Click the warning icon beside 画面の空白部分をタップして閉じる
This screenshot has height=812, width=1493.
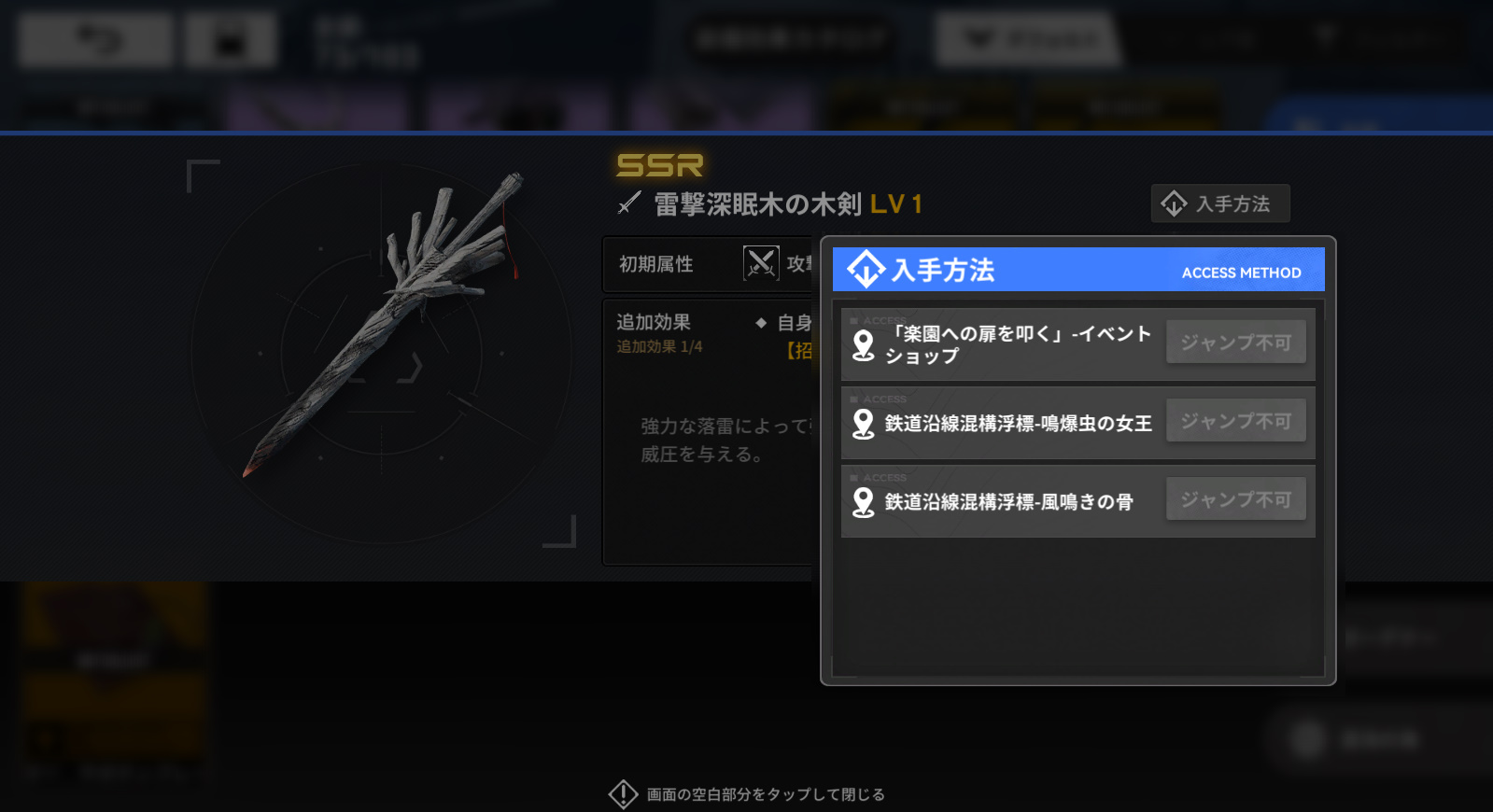coord(623,794)
